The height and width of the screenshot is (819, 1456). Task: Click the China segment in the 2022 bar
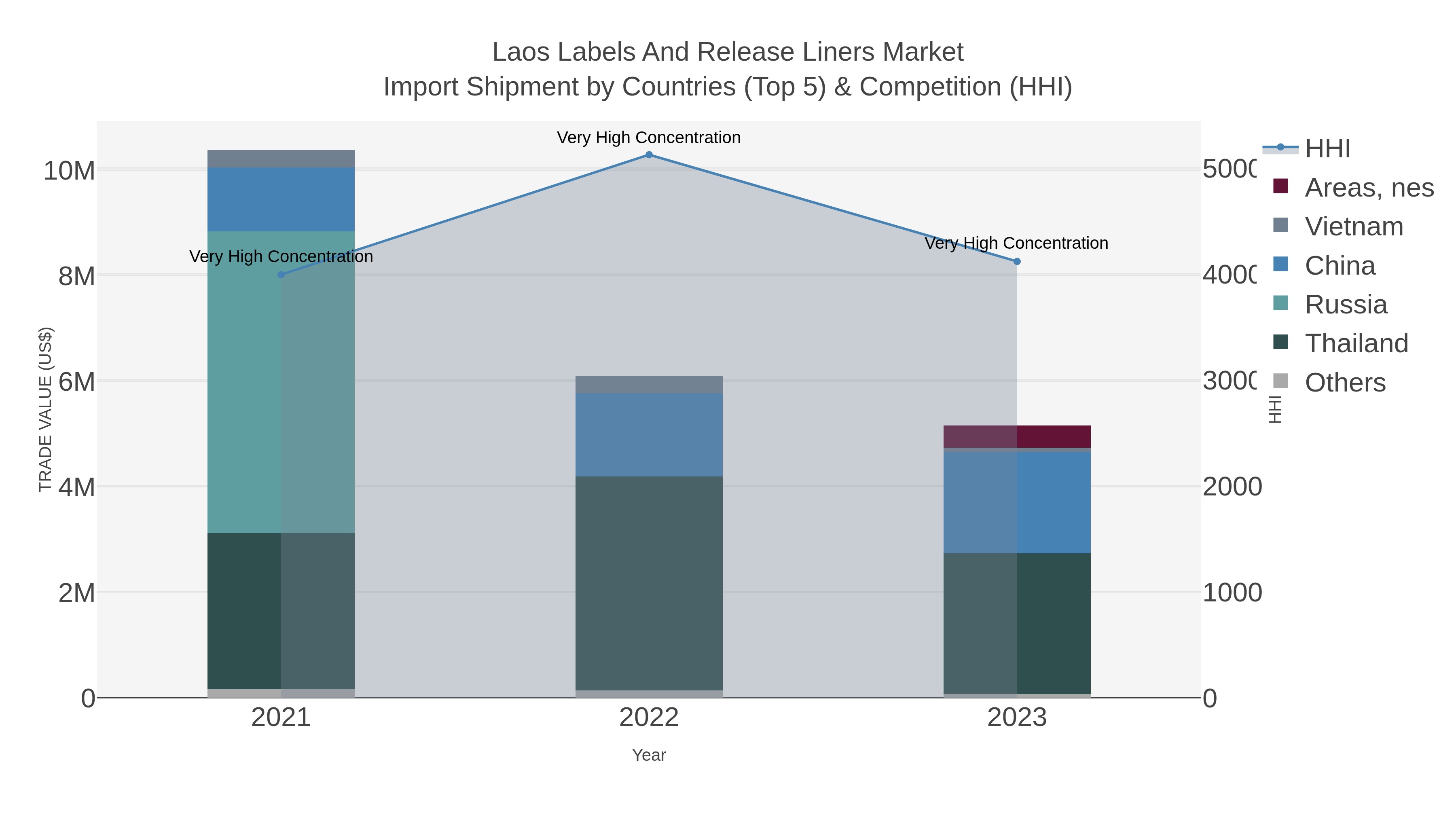pyautogui.click(x=649, y=435)
